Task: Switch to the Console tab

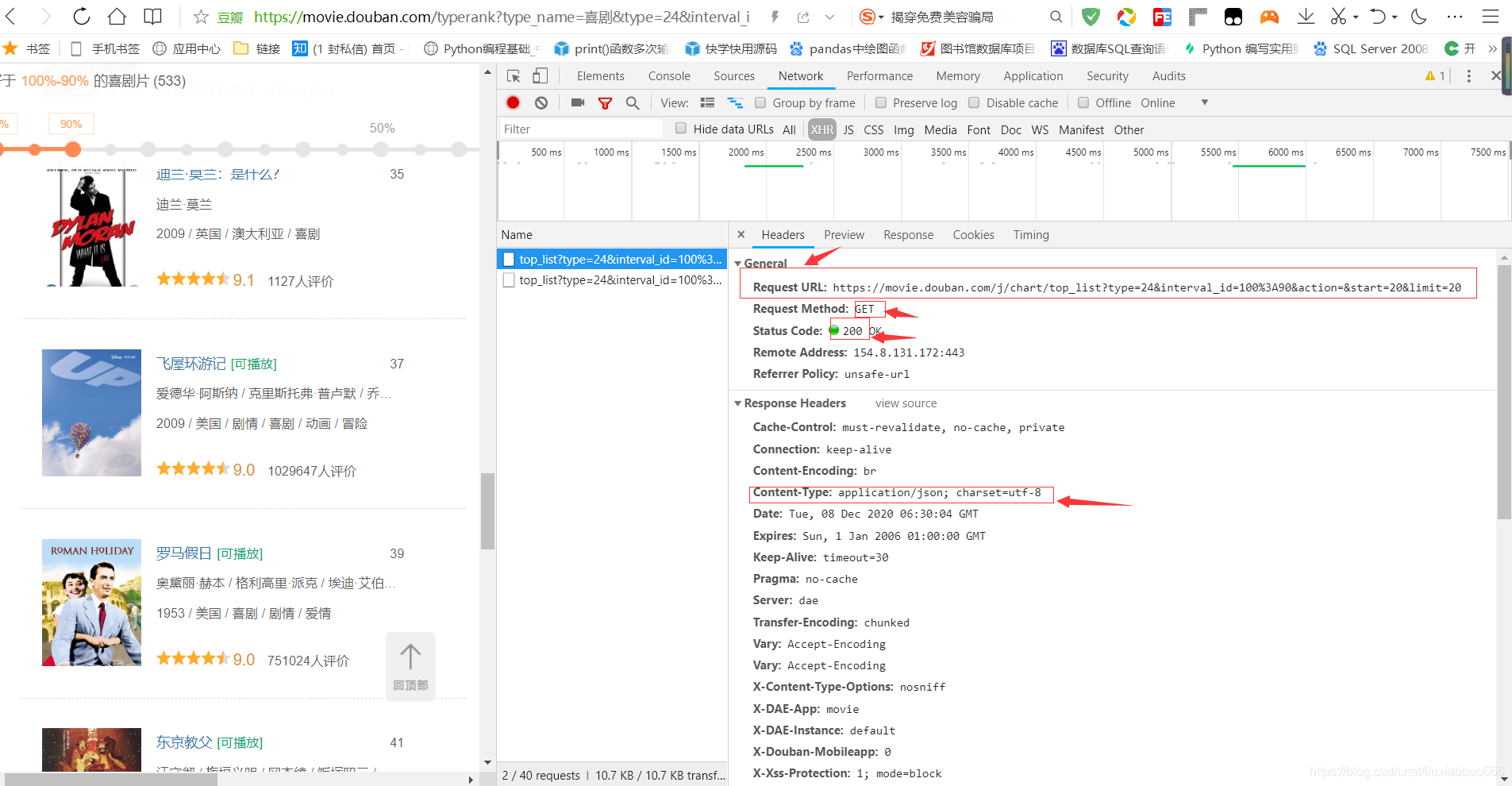Action: (669, 76)
